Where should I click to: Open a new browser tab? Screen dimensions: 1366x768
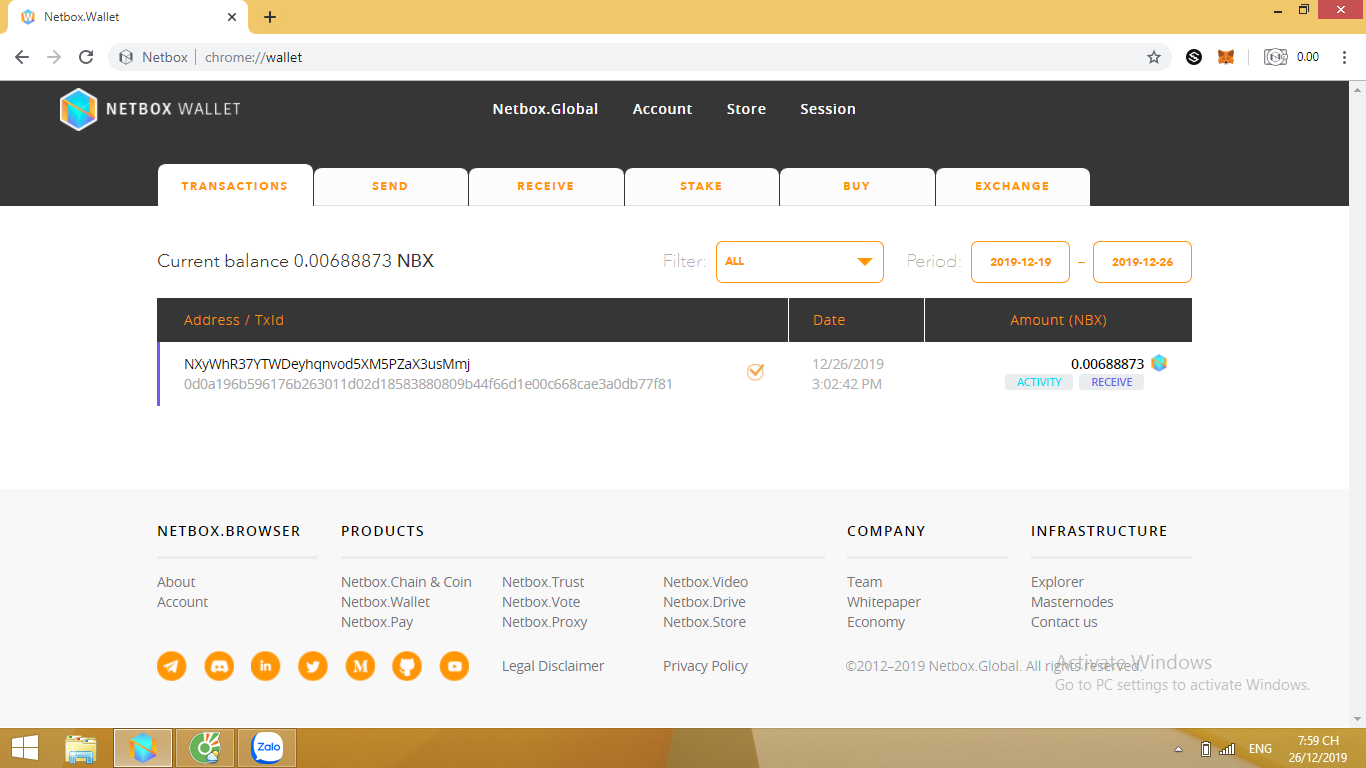coord(270,17)
